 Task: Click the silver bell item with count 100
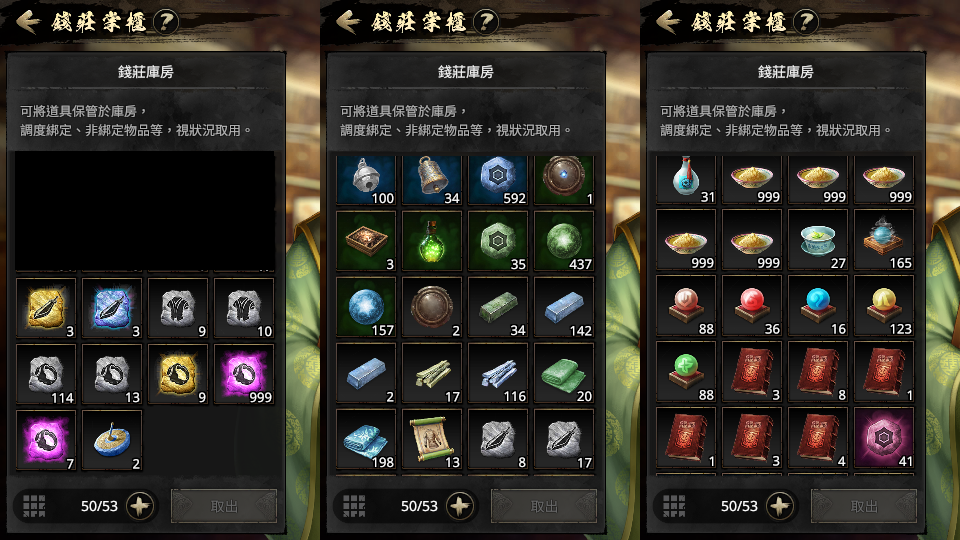coord(366,179)
